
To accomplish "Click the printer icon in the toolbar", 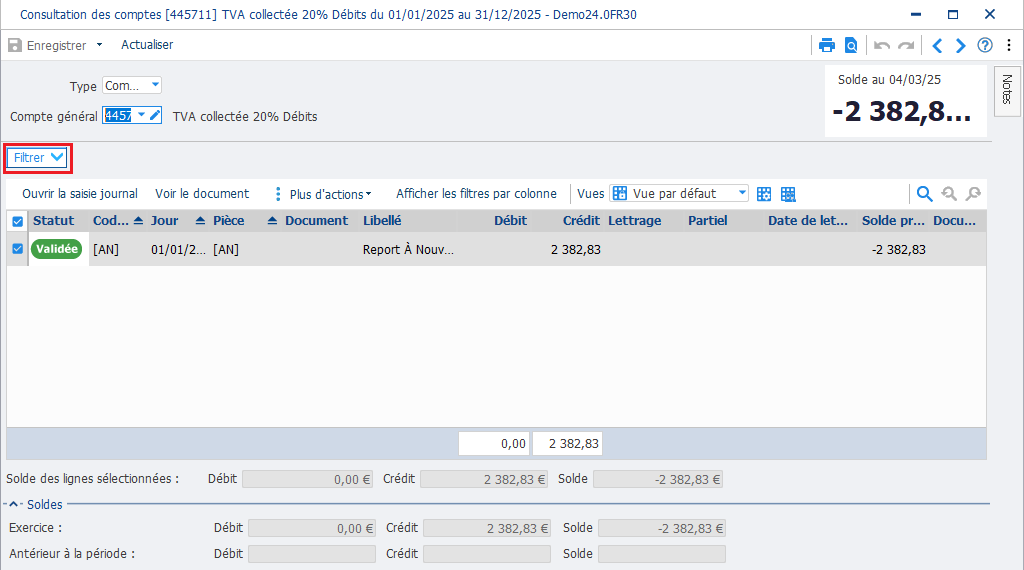I will (826, 45).
